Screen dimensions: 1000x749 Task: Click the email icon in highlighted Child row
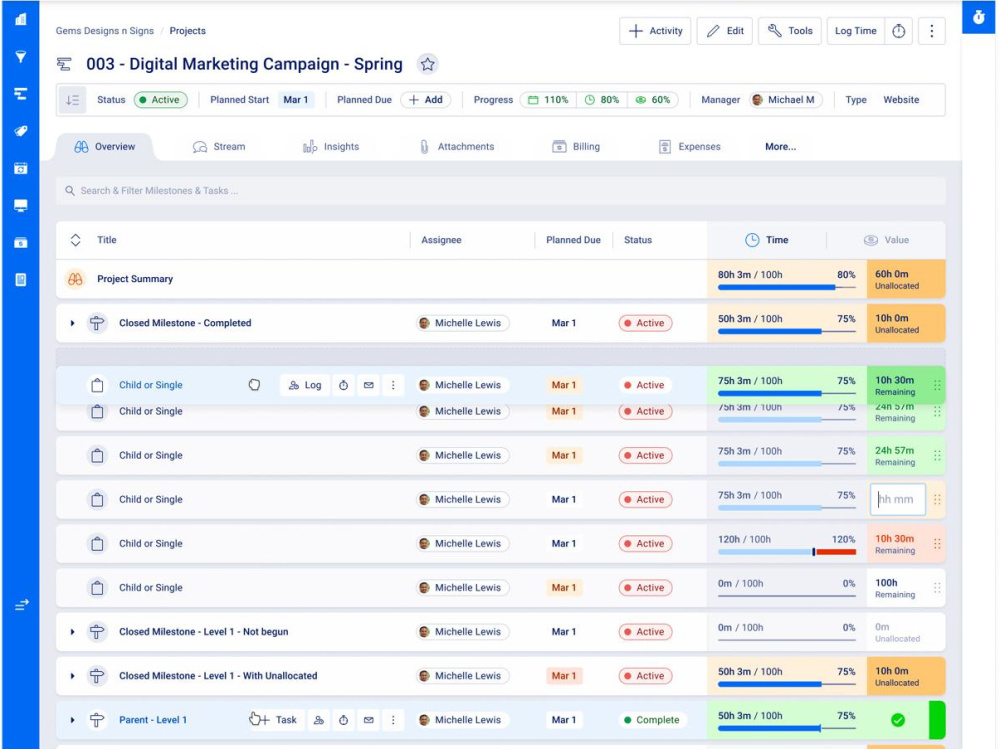tap(369, 385)
